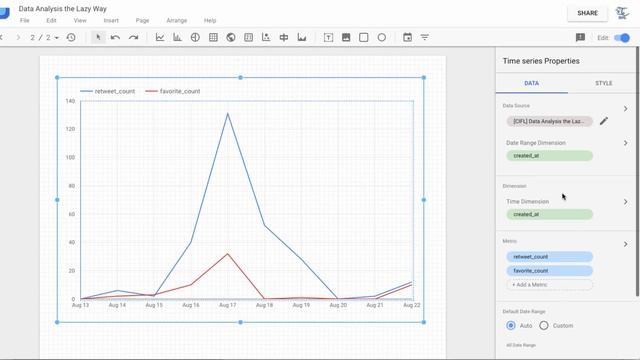
Task: Click the Time Dimension created_at chip
Action: tap(549, 214)
